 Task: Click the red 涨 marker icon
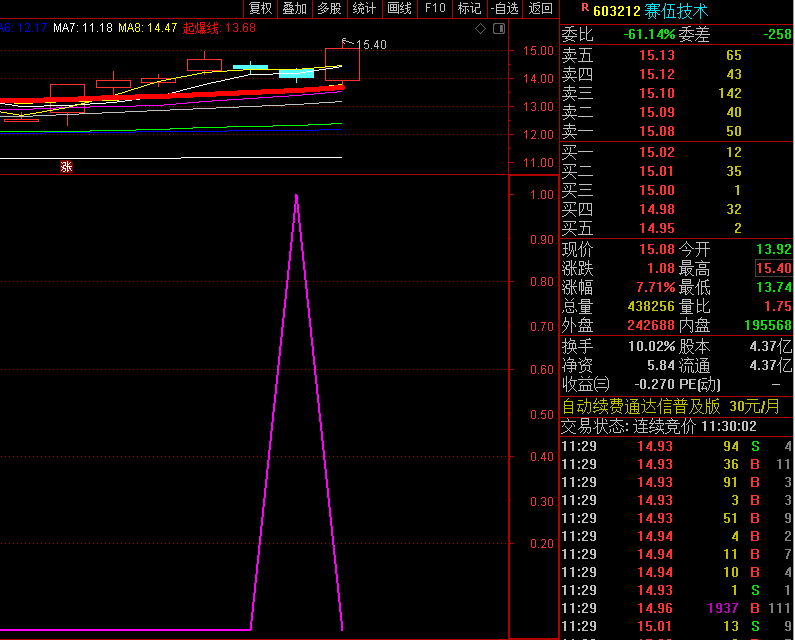pyautogui.click(x=67, y=167)
